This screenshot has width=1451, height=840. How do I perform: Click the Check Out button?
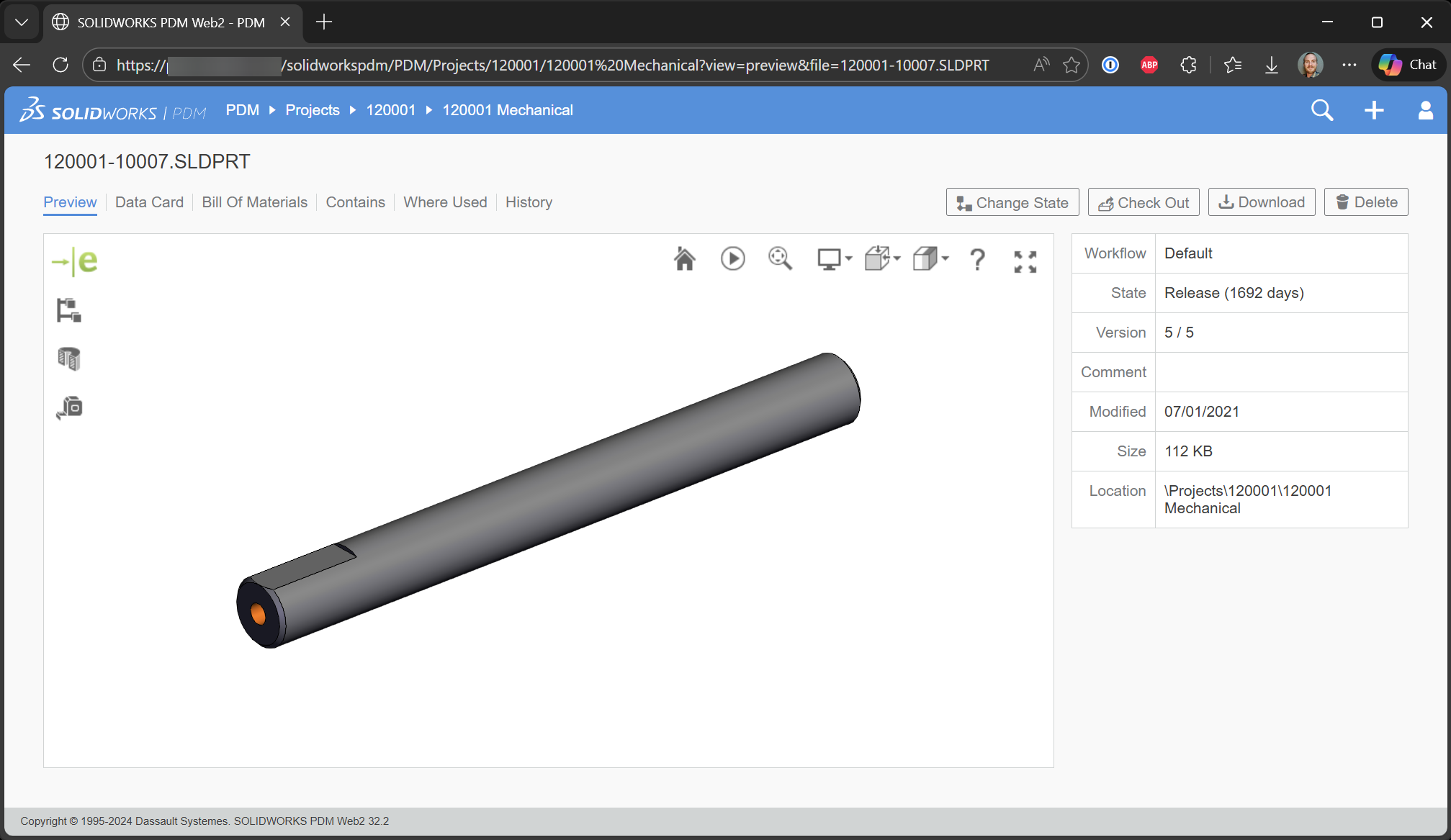click(1143, 202)
